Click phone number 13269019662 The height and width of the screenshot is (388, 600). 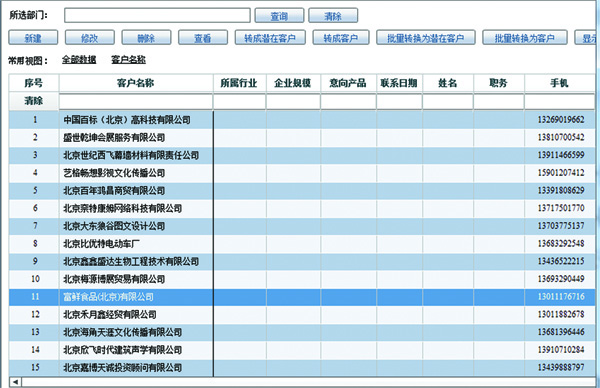tap(561, 120)
